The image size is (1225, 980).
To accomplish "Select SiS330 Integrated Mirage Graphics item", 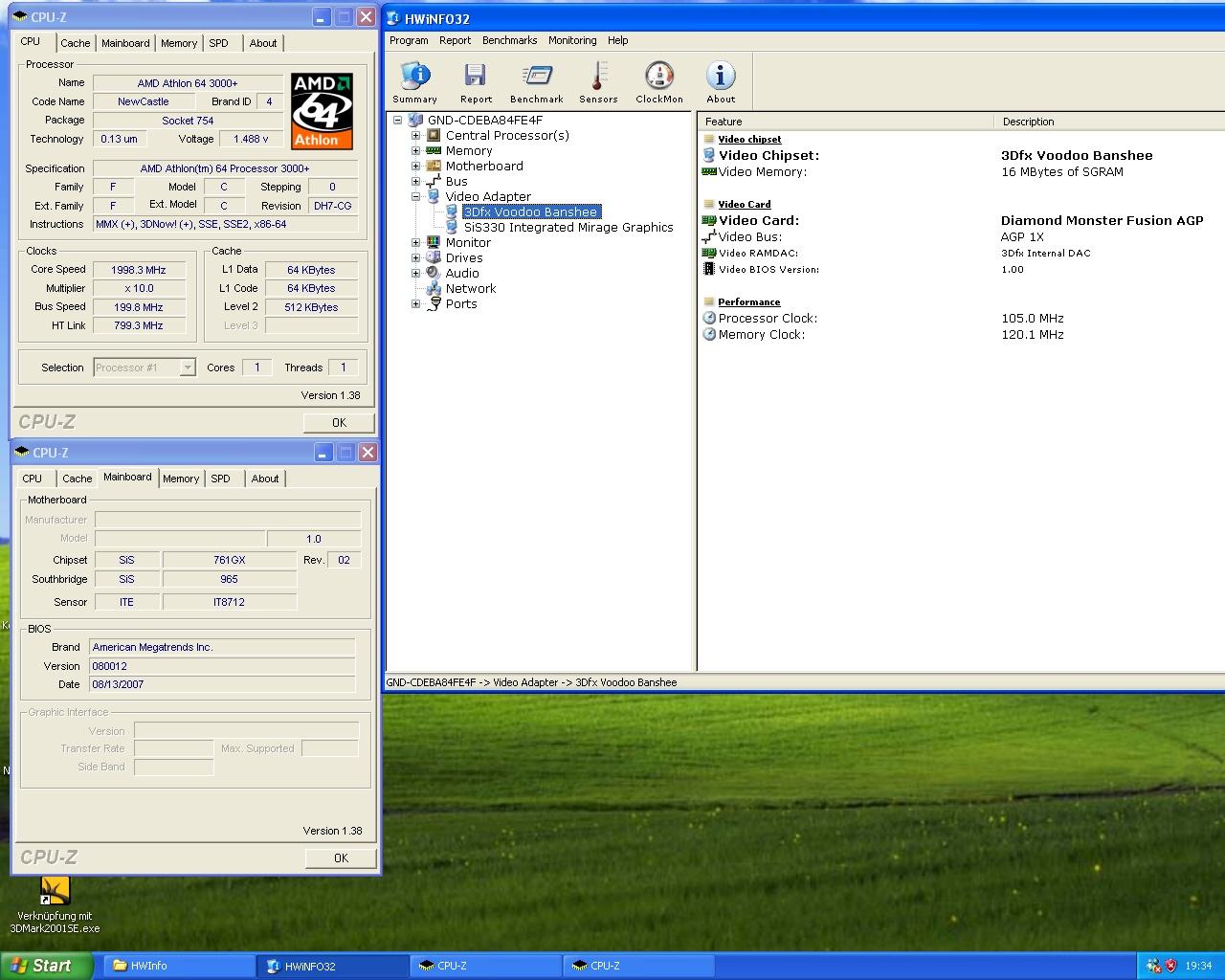I will point(568,228).
